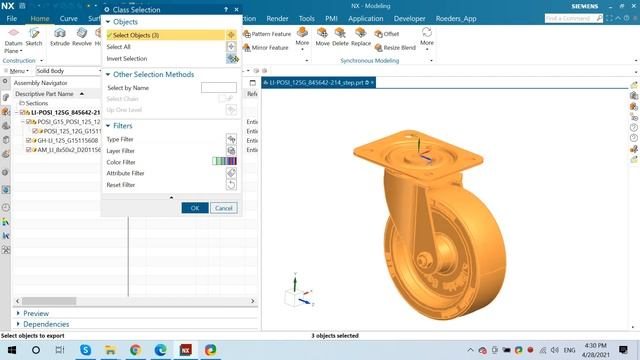
Task: Toggle the POSI_125_12G_G1511 component checkbox
Action: [x=35, y=131]
